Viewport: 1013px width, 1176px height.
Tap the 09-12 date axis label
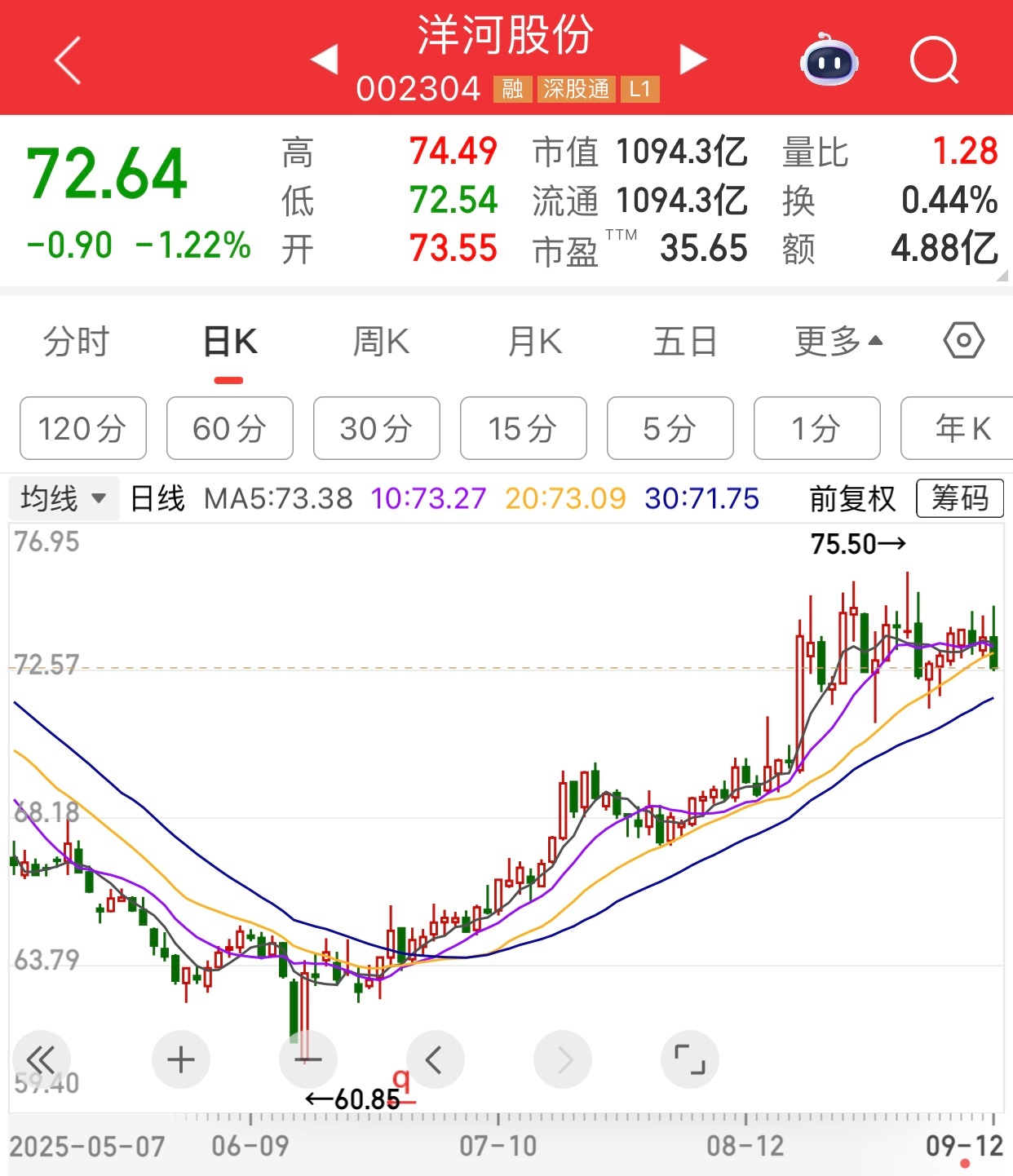964,1146
